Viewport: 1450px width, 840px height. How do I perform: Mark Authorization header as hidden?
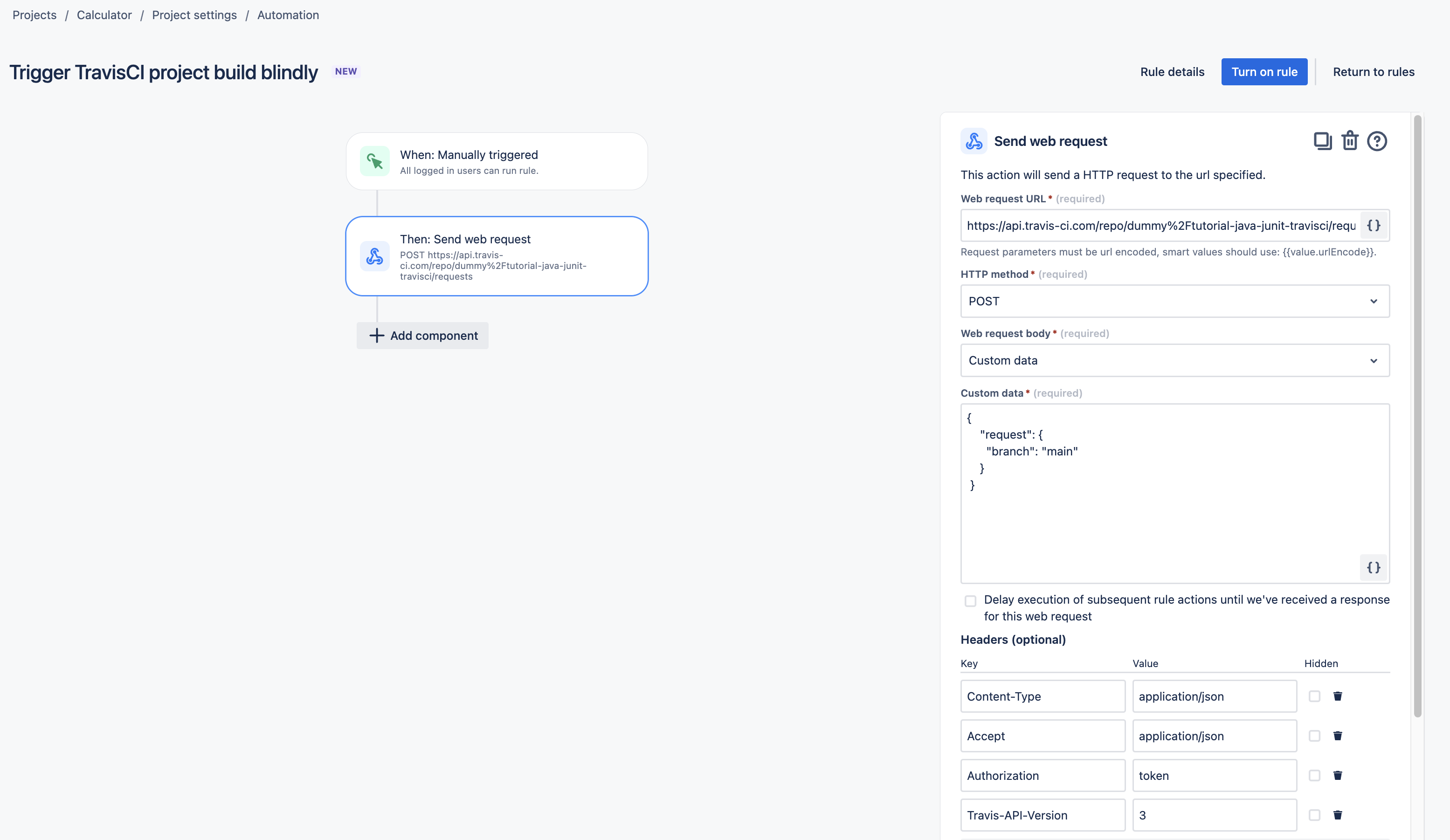[x=1315, y=776]
